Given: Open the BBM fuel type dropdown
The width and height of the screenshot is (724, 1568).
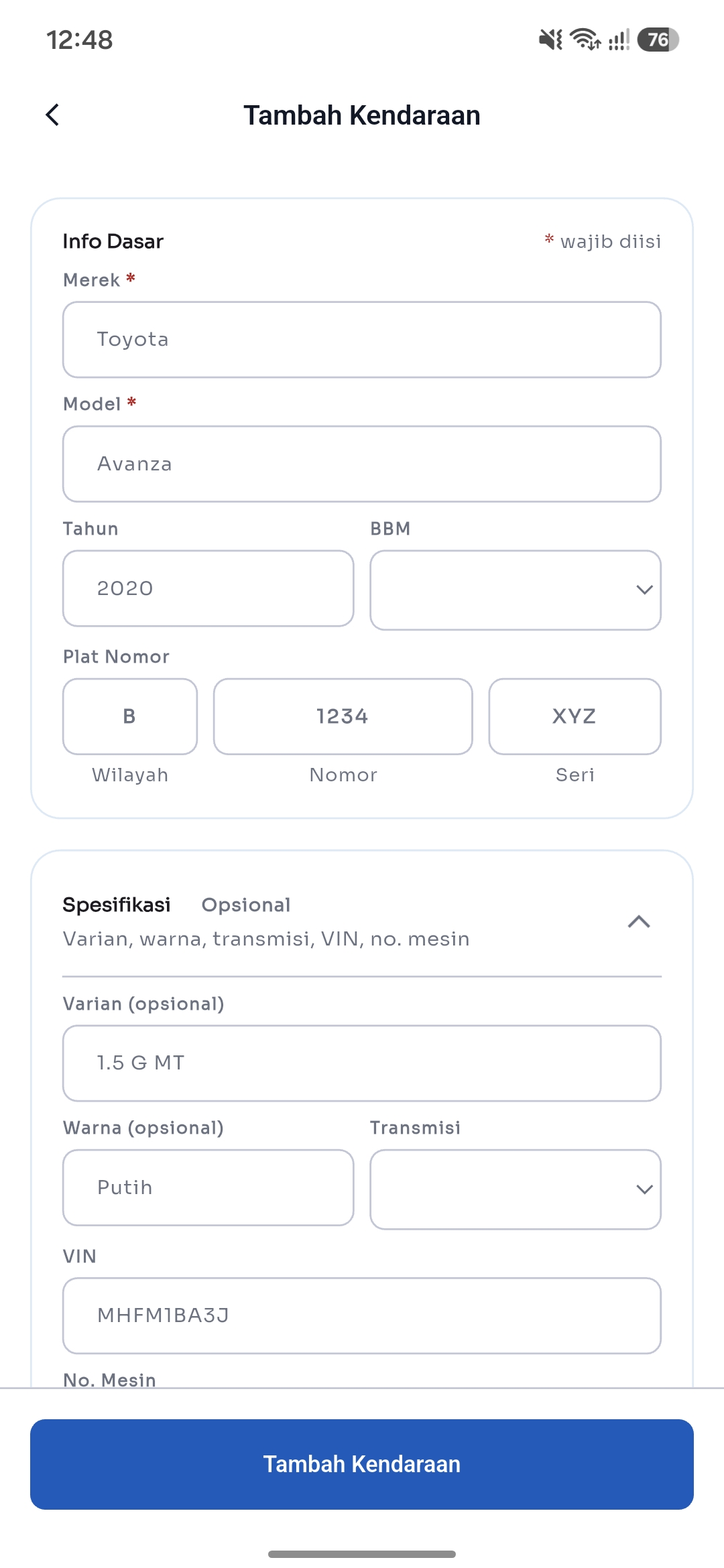Looking at the screenshot, I should tap(516, 590).
